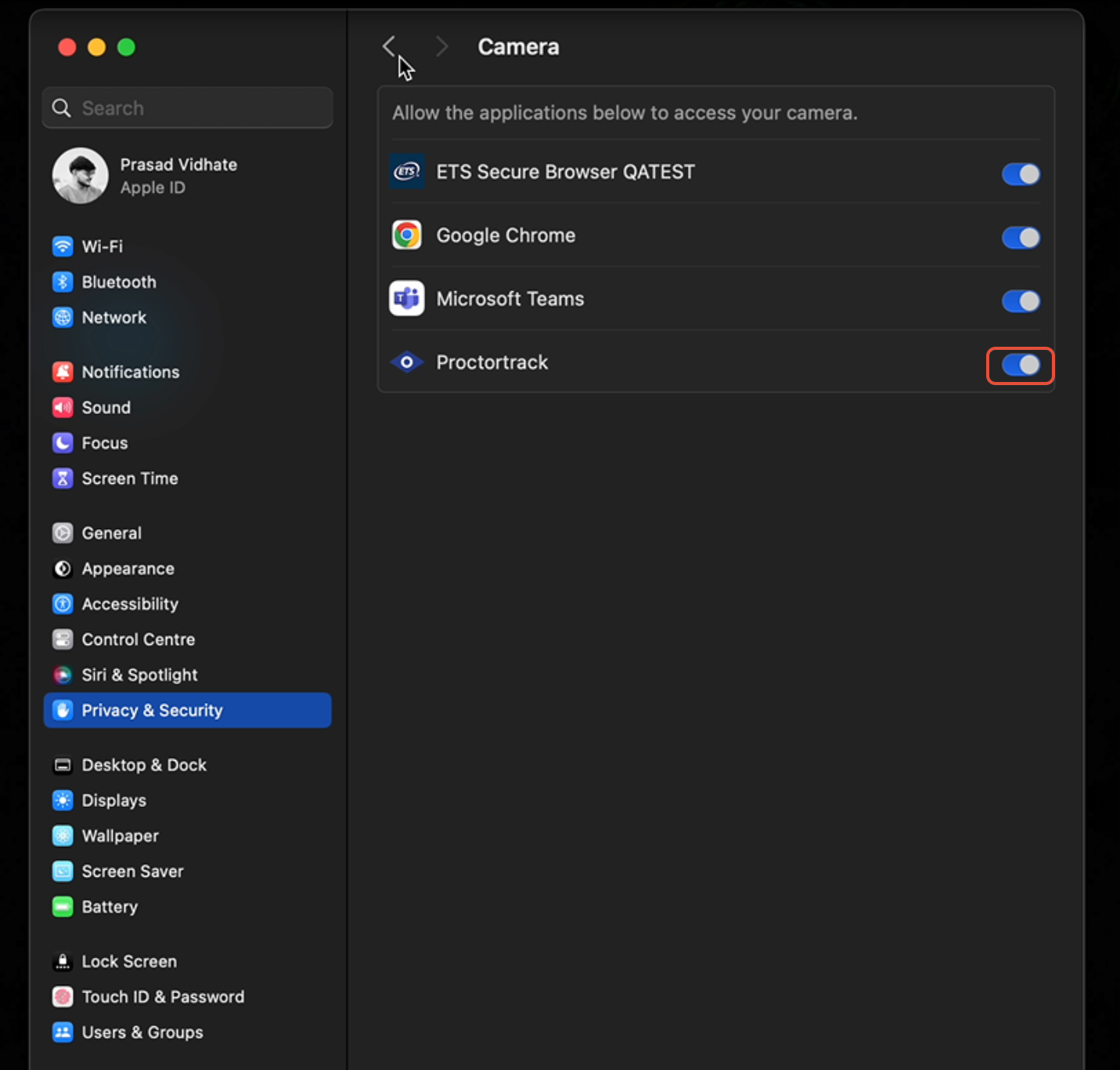Select Desktop & Dock label
Viewport: 1120px width, 1070px height.
(144, 766)
